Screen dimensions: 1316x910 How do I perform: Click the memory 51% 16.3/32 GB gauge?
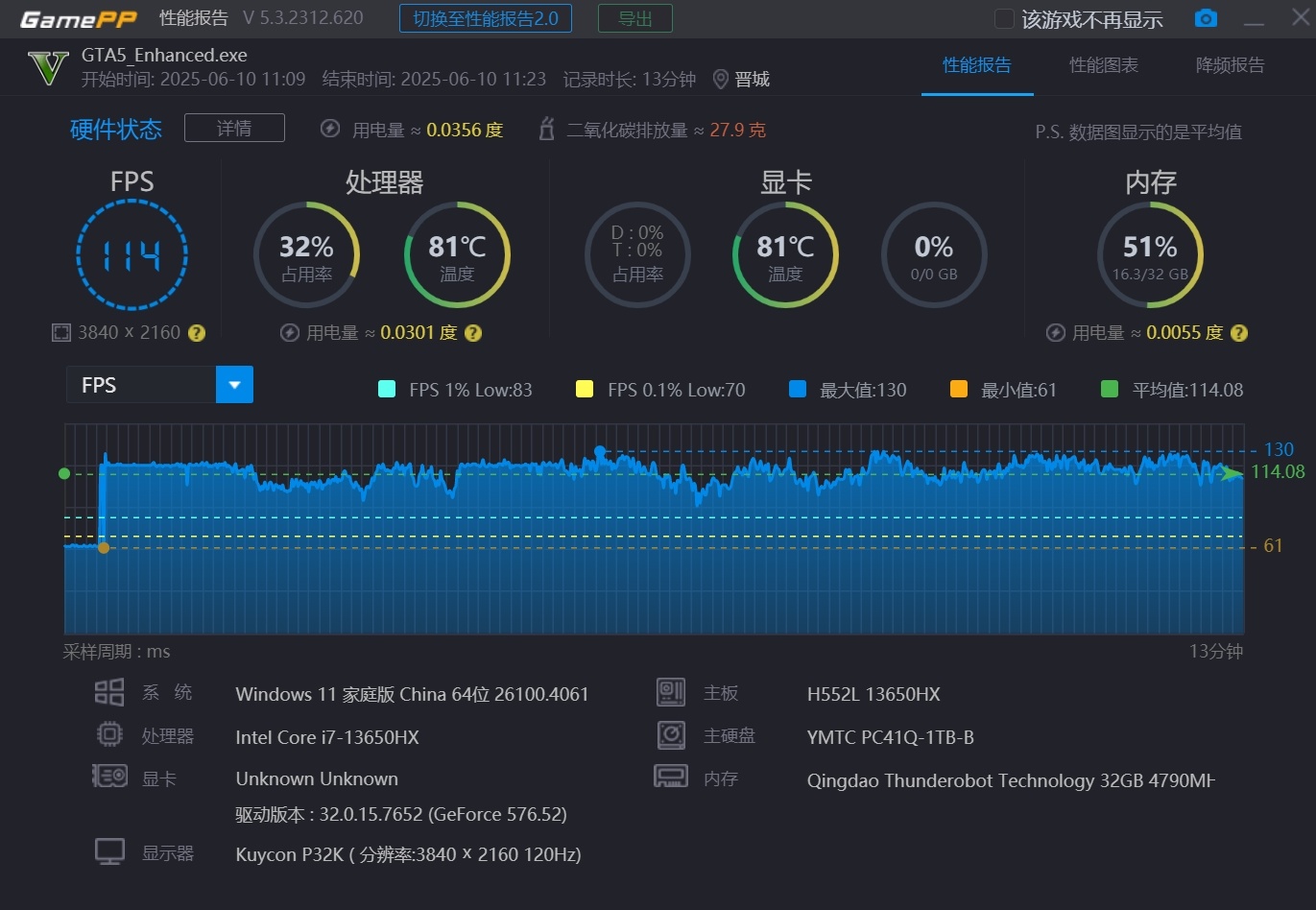[x=1150, y=254]
